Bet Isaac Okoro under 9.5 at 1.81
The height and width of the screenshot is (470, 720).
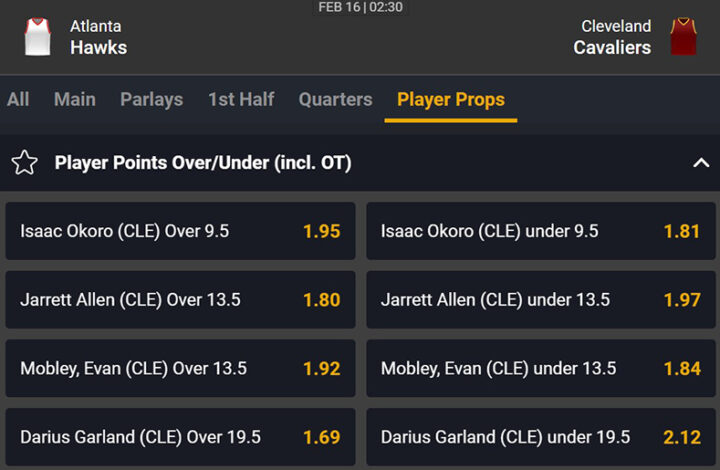[540, 231]
